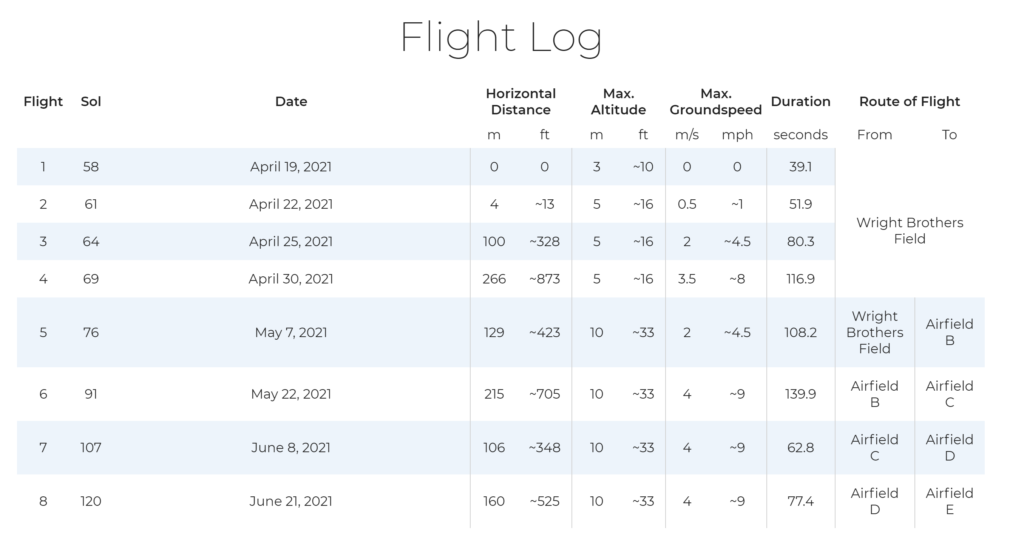Viewport: 1024px width, 536px height.
Task: Select Sol 107 cell
Action: (x=91, y=448)
